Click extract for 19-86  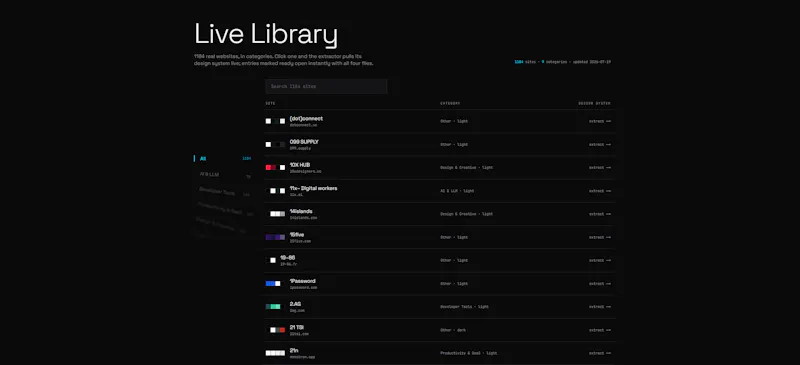tap(600, 260)
